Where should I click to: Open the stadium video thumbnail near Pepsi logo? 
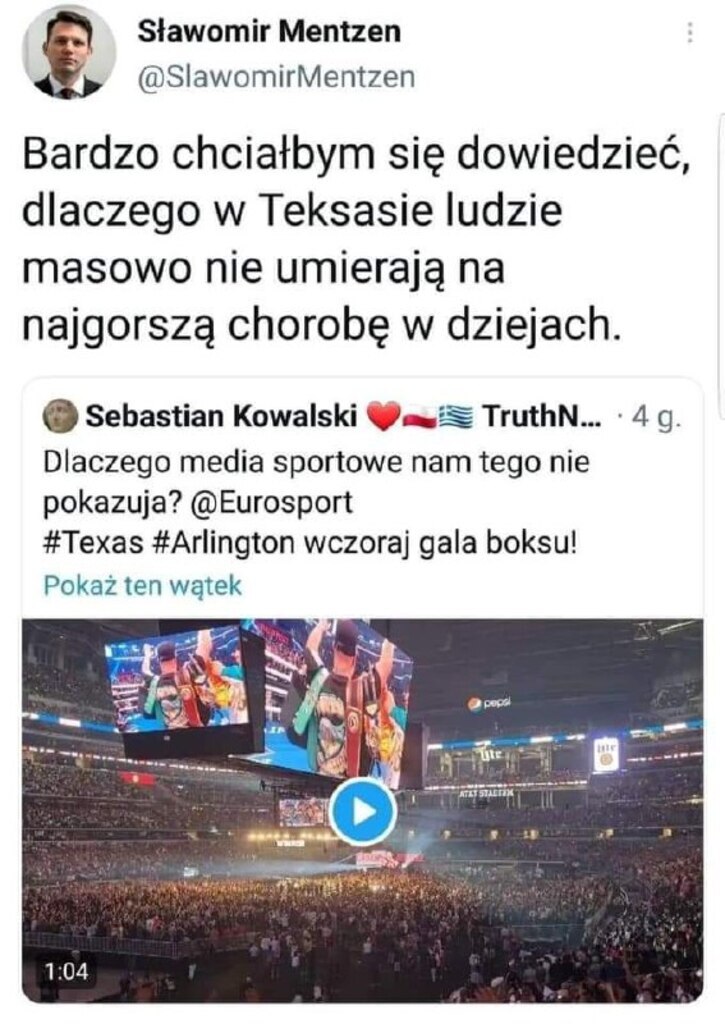(362, 810)
